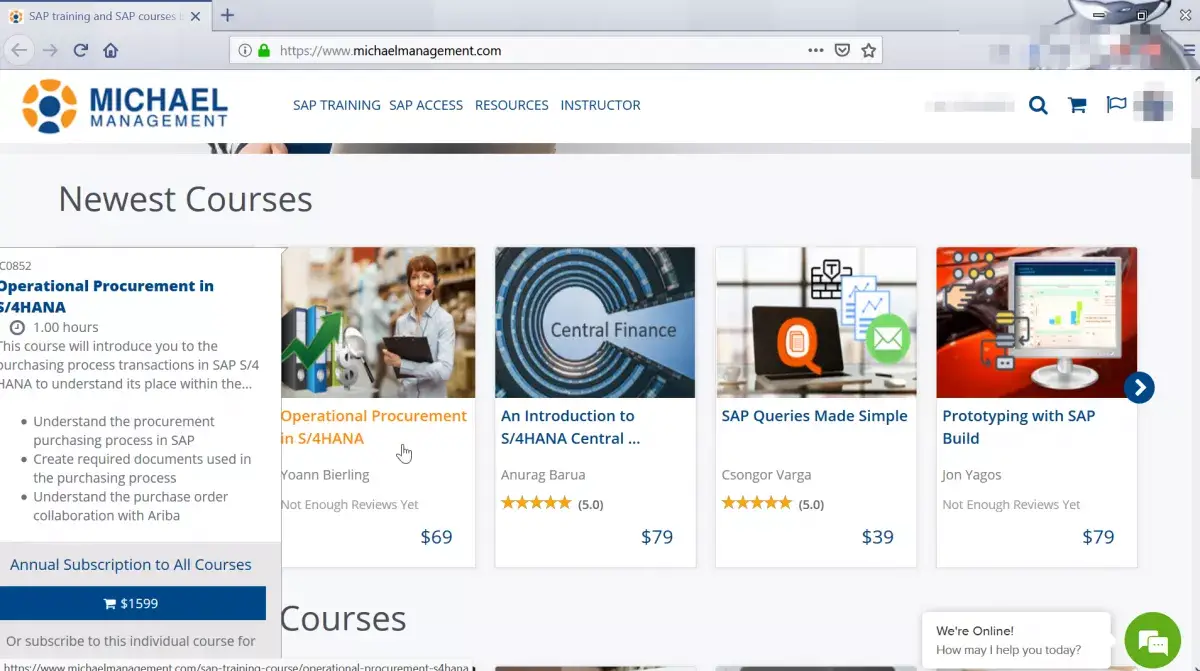This screenshot has width=1200, height=671.
Task: Open INSTRUCTOR menu
Action: [600, 105]
